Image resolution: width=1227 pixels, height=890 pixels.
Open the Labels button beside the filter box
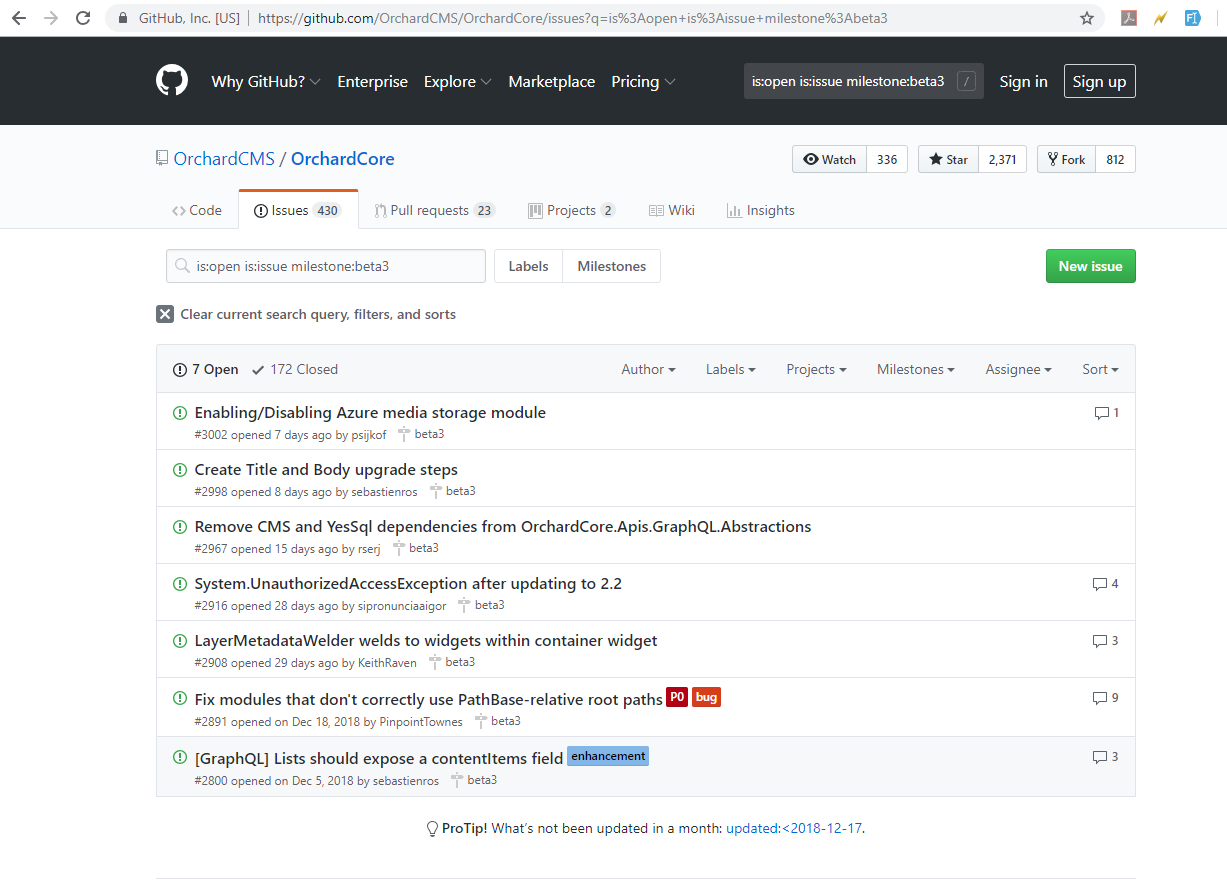coord(528,266)
